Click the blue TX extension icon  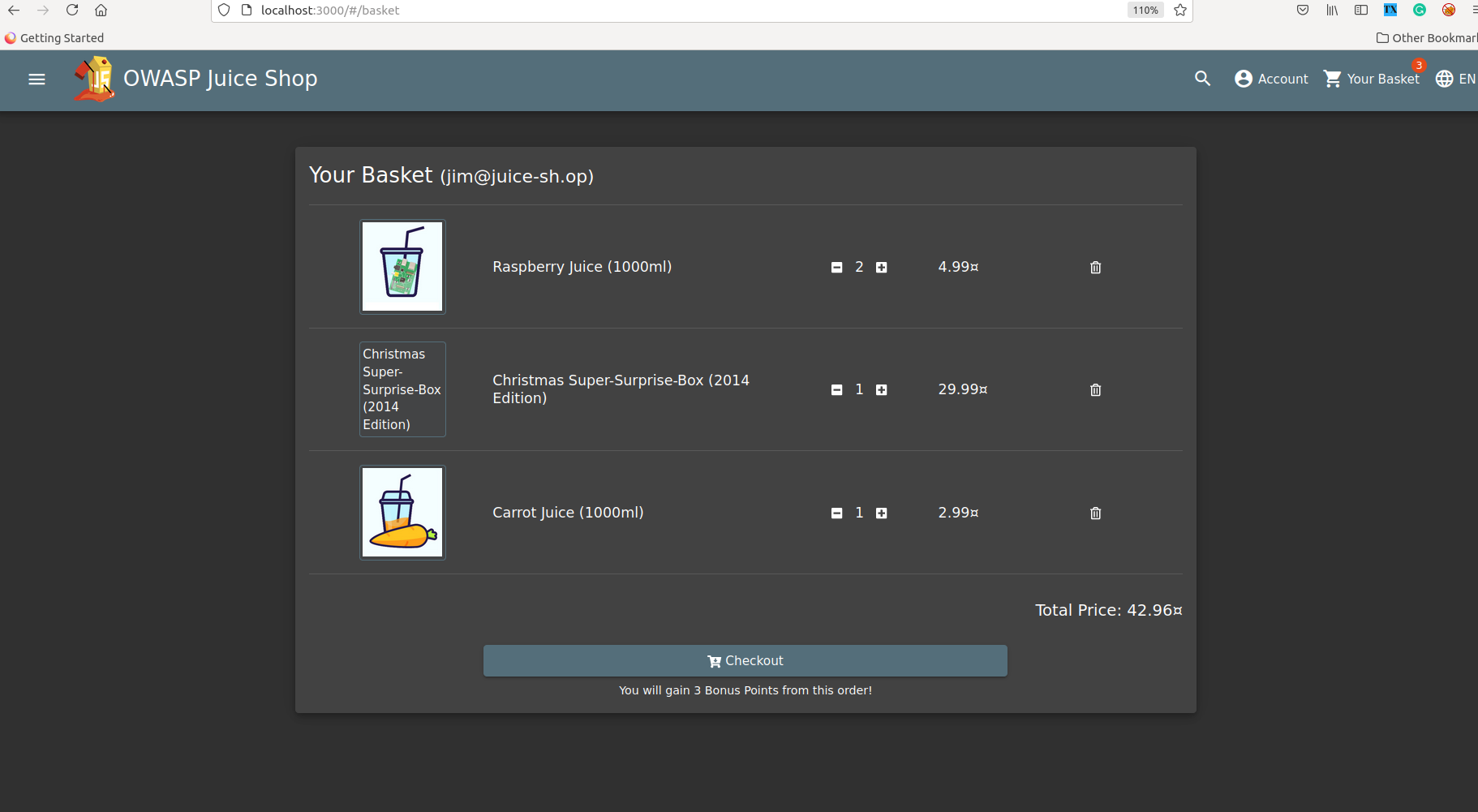click(x=1390, y=11)
